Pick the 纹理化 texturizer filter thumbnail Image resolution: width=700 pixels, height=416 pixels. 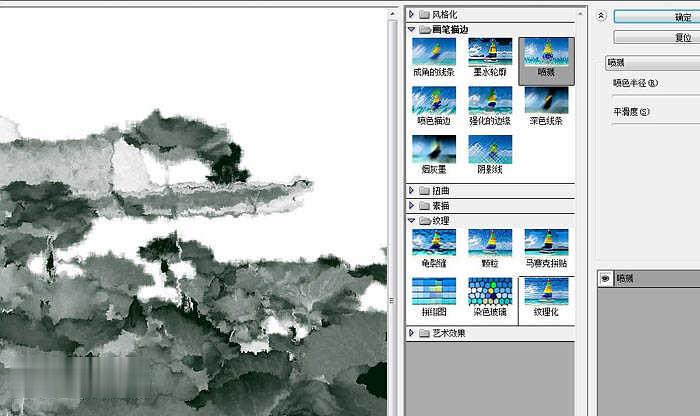click(546, 292)
